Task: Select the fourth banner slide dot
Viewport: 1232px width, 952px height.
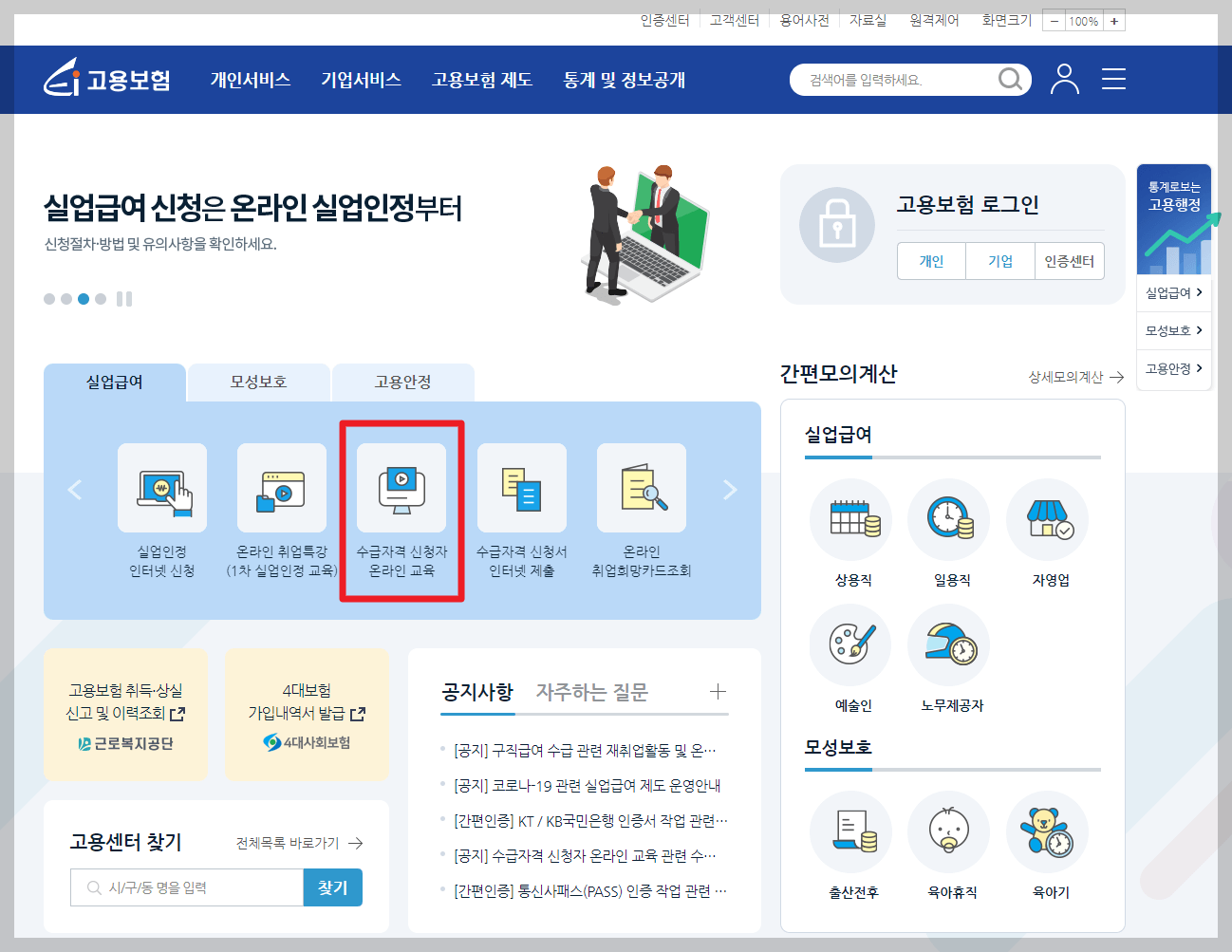Action: 101,299
